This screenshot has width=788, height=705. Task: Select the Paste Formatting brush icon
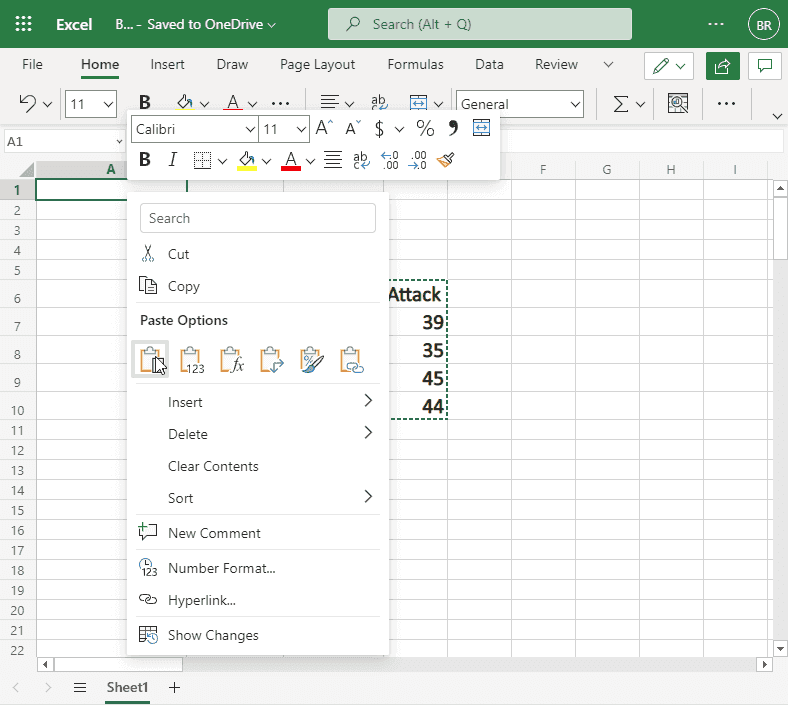click(x=311, y=360)
